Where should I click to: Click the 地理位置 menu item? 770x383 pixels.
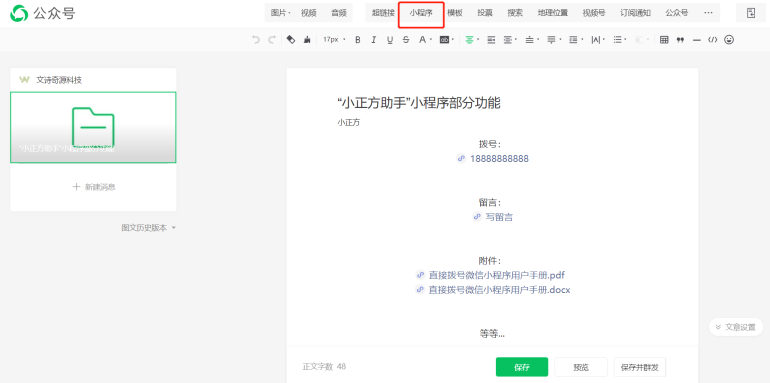(553, 13)
